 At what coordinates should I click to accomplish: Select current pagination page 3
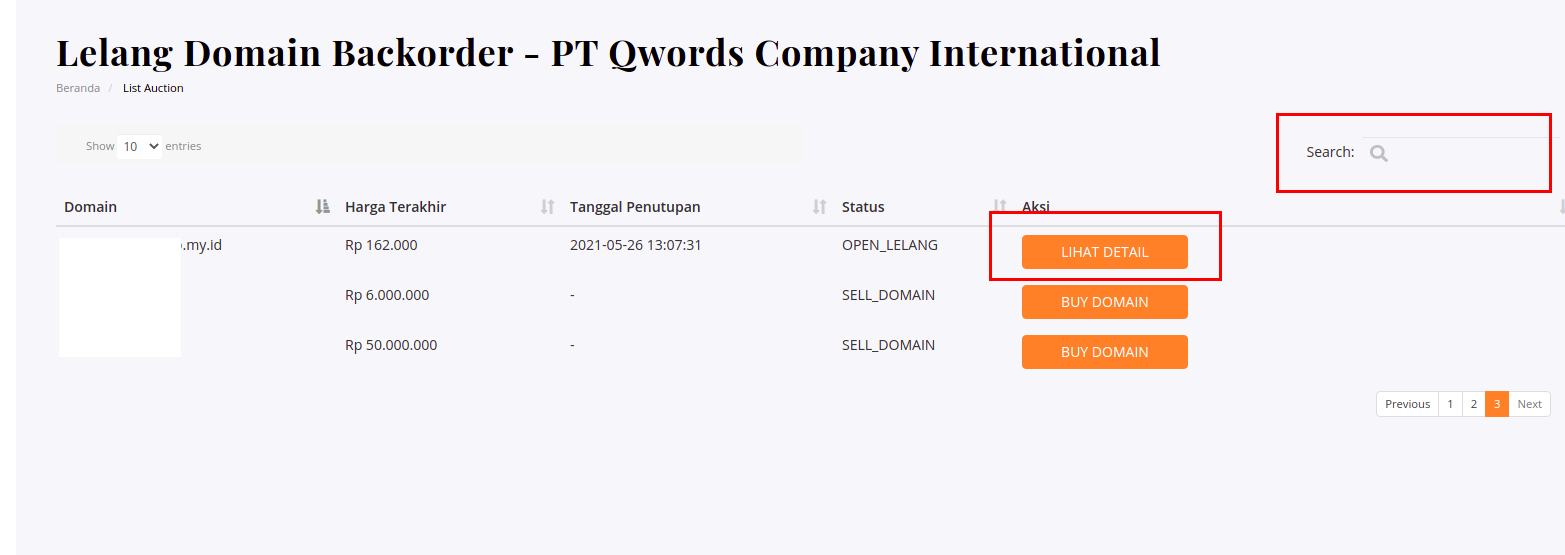click(x=1497, y=404)
